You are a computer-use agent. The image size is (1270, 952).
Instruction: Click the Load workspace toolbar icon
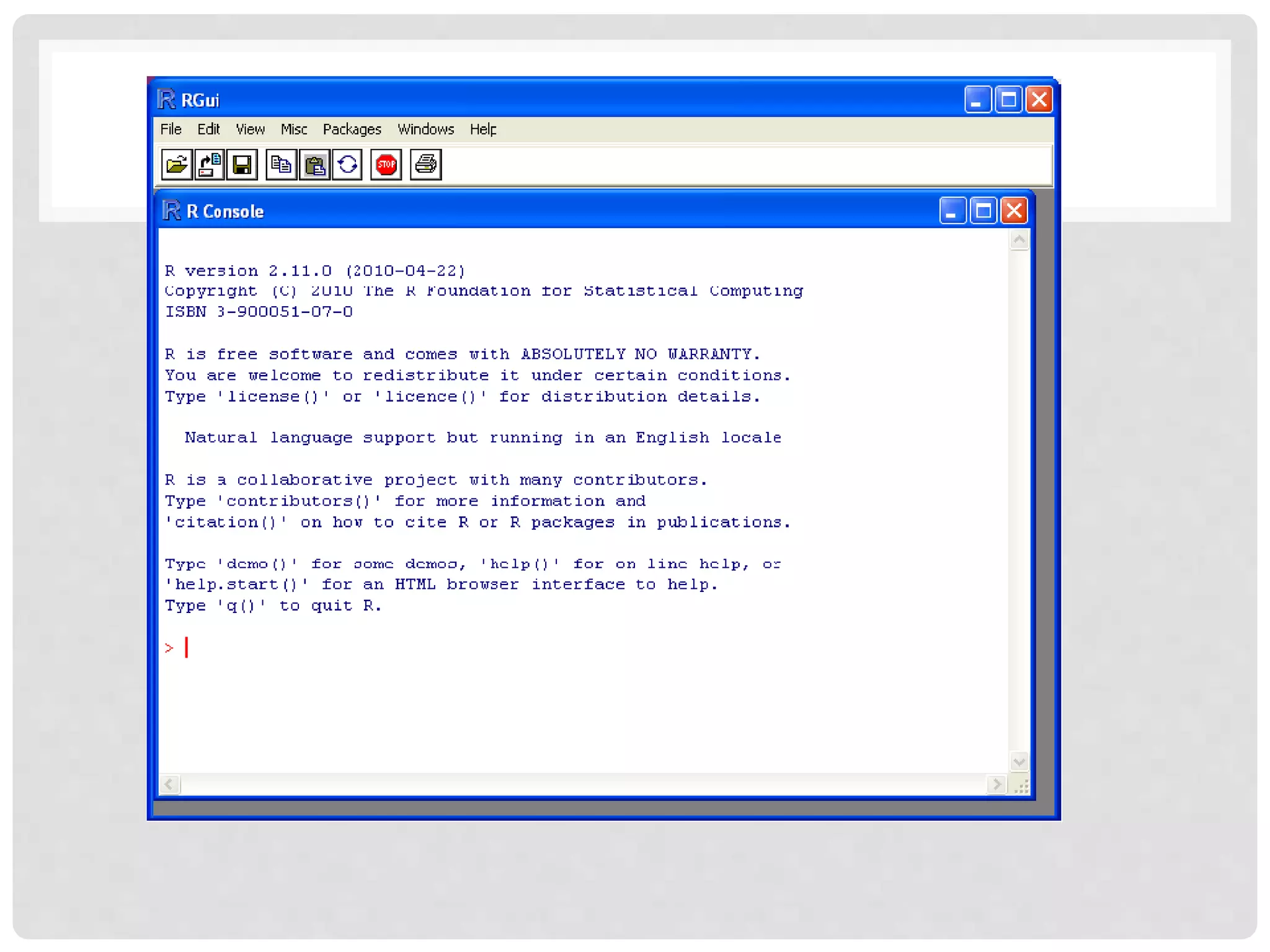[210, 165]
